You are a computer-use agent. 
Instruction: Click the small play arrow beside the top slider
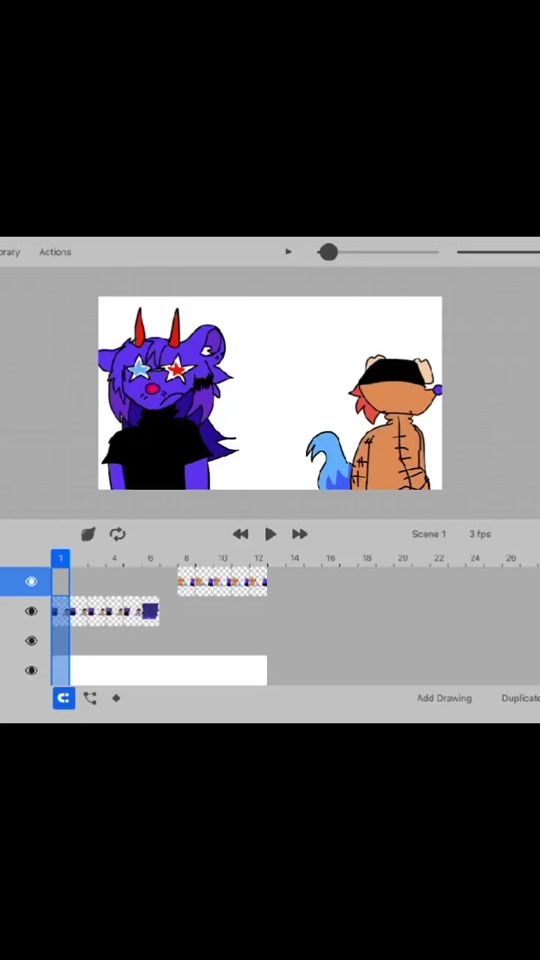tap(288, 252)
